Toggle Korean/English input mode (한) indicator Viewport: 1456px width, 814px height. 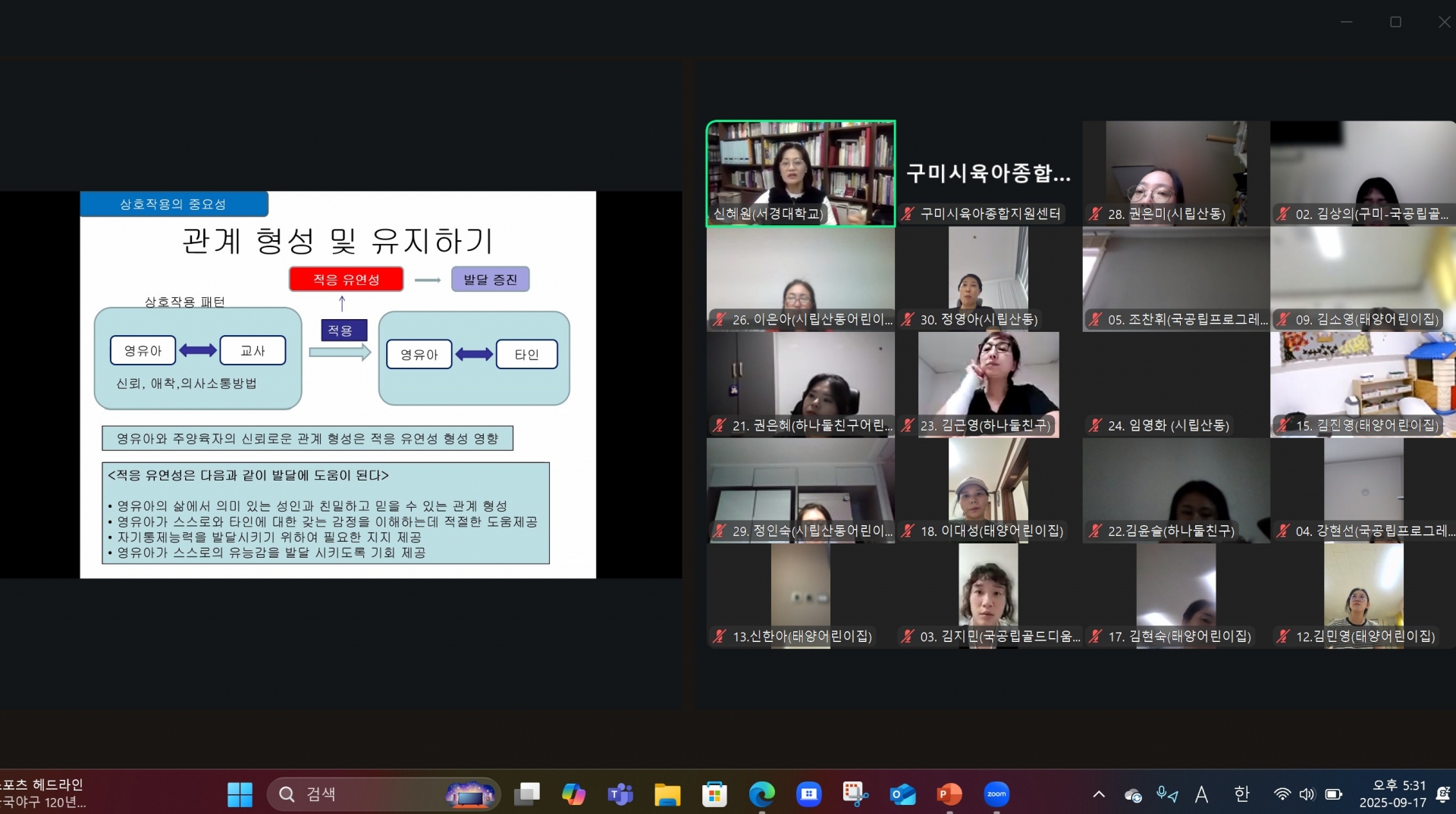point(1241,794)
